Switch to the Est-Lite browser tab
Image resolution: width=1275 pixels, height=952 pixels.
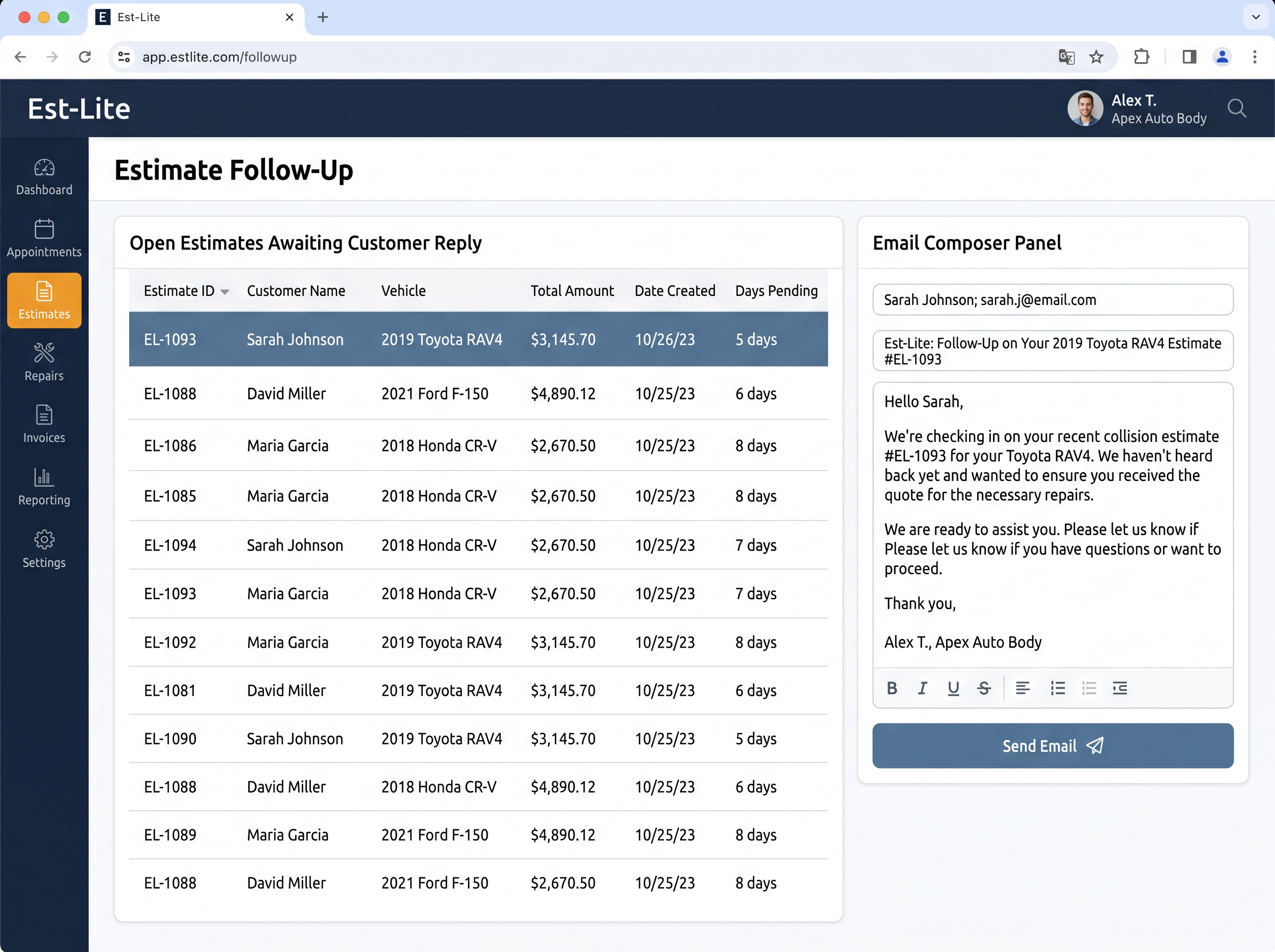196,18
